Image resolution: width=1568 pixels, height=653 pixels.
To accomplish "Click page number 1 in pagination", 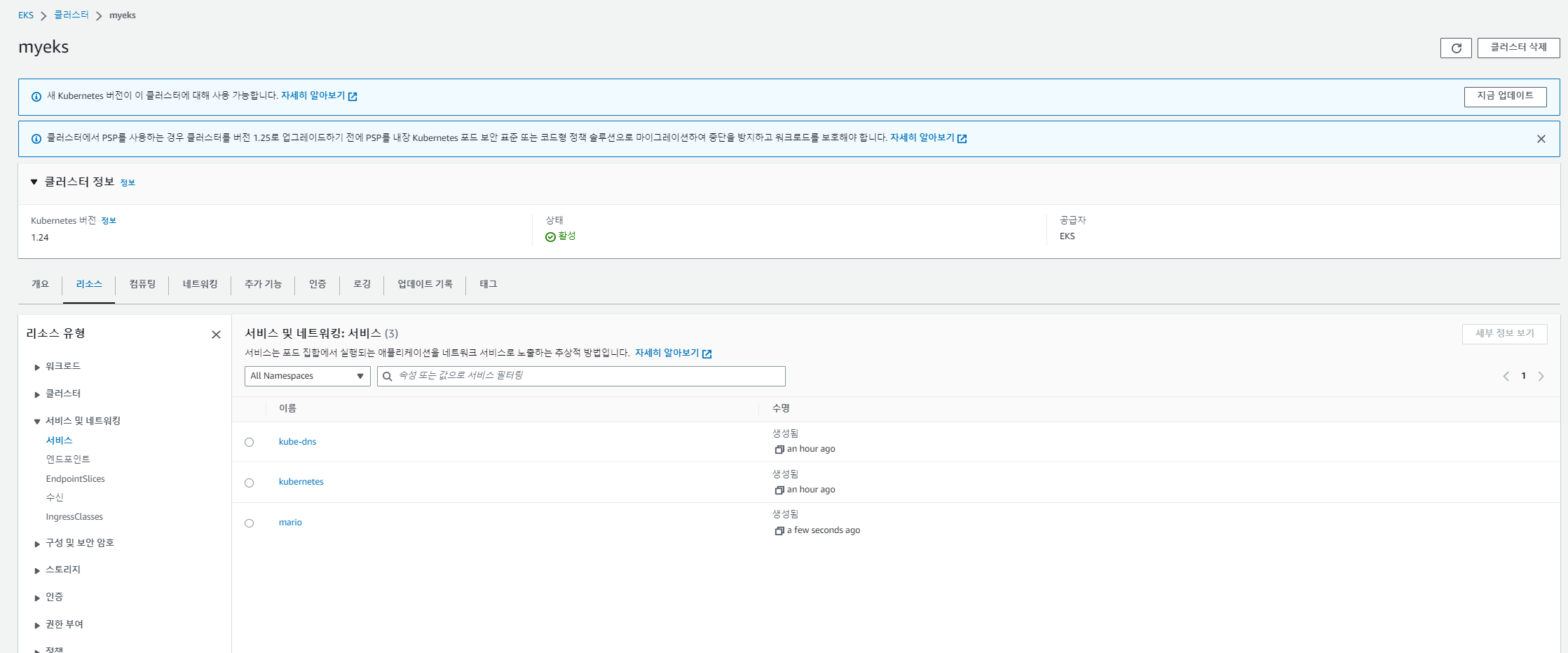I will (1523, 376).
